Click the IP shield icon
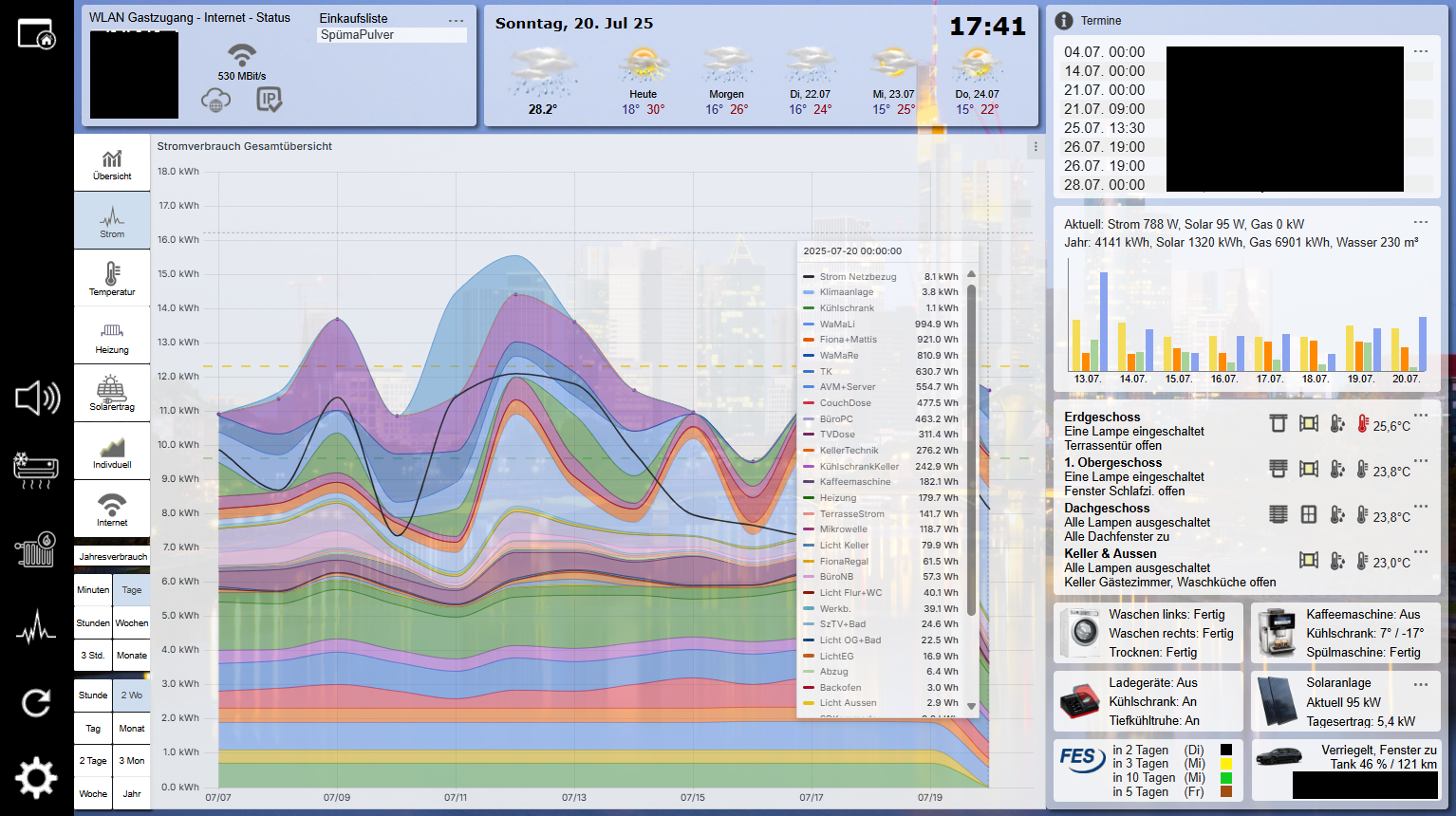Viewport: 1456px width, 816px height. click(270, 100)
